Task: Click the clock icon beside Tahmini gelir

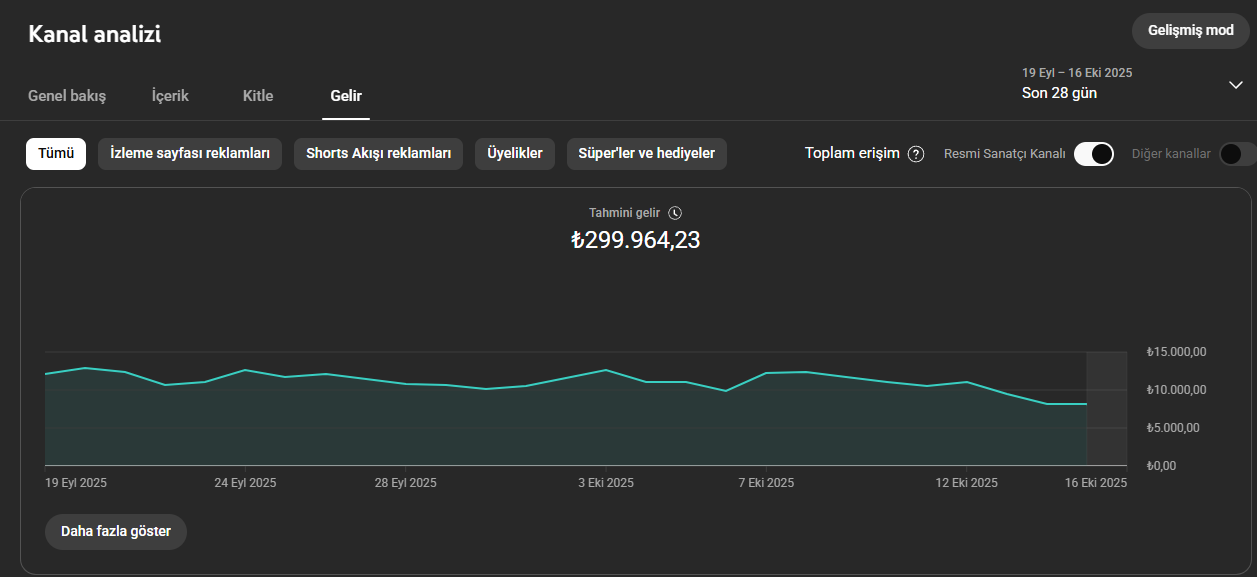Action: (675, 213)
